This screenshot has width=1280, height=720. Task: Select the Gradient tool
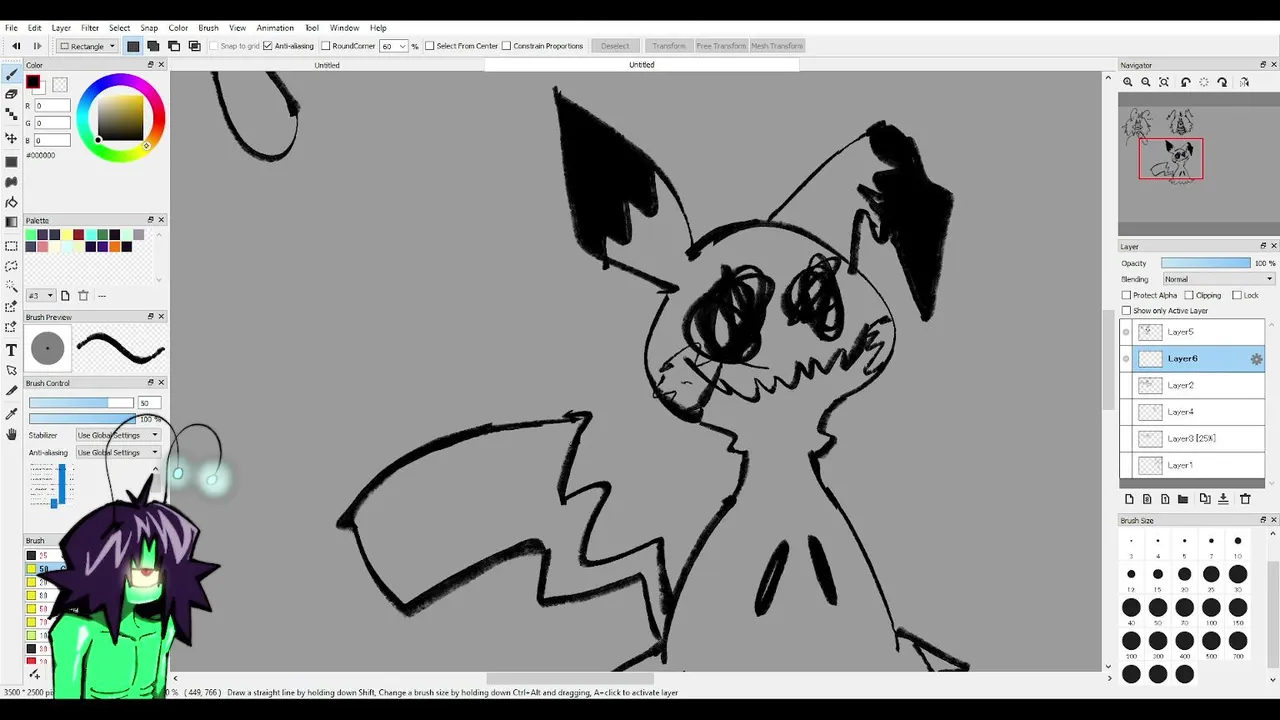[x=12, y=222]
